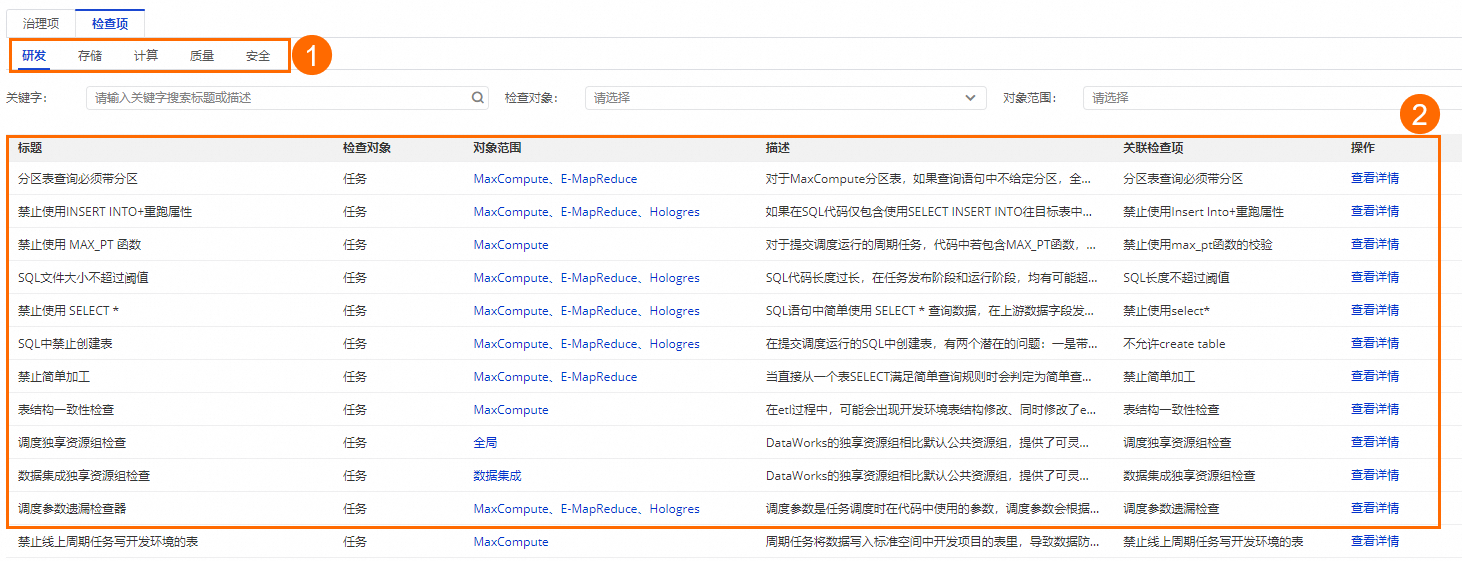The height and width of the screenshot is (561, 1462).
Task: Click the 数据集成 scope cell
Action: [x=497, y=476]
